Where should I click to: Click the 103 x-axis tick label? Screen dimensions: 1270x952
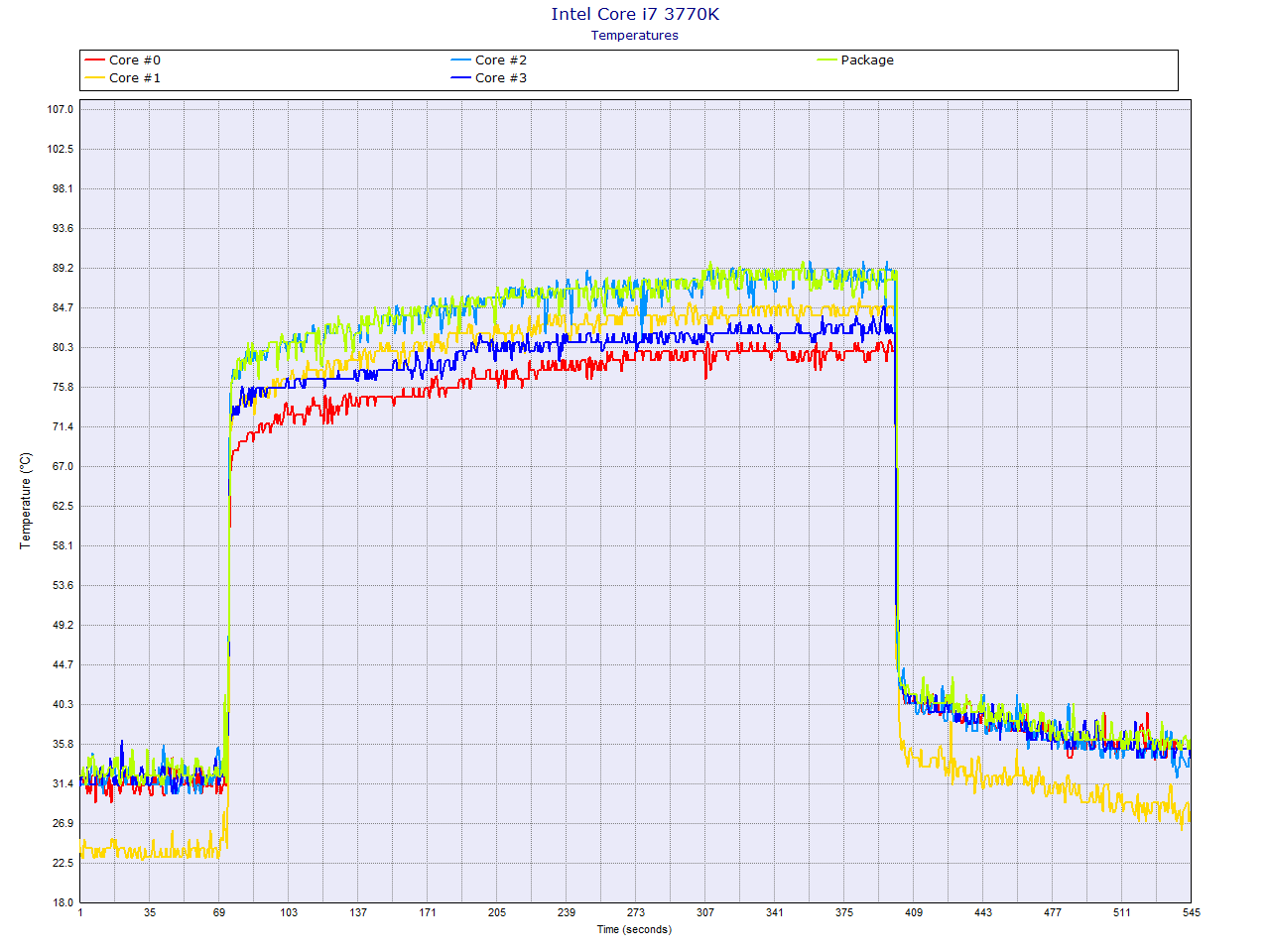point(289,912)
